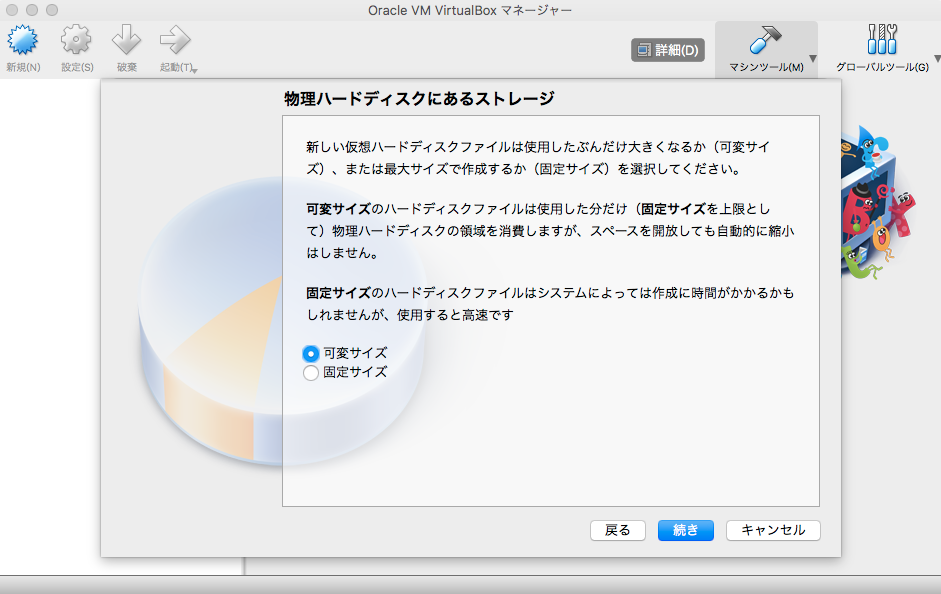Select the 固定サイズ radio button
Screen dimensions: 941x594
click(x=310, y=371)
